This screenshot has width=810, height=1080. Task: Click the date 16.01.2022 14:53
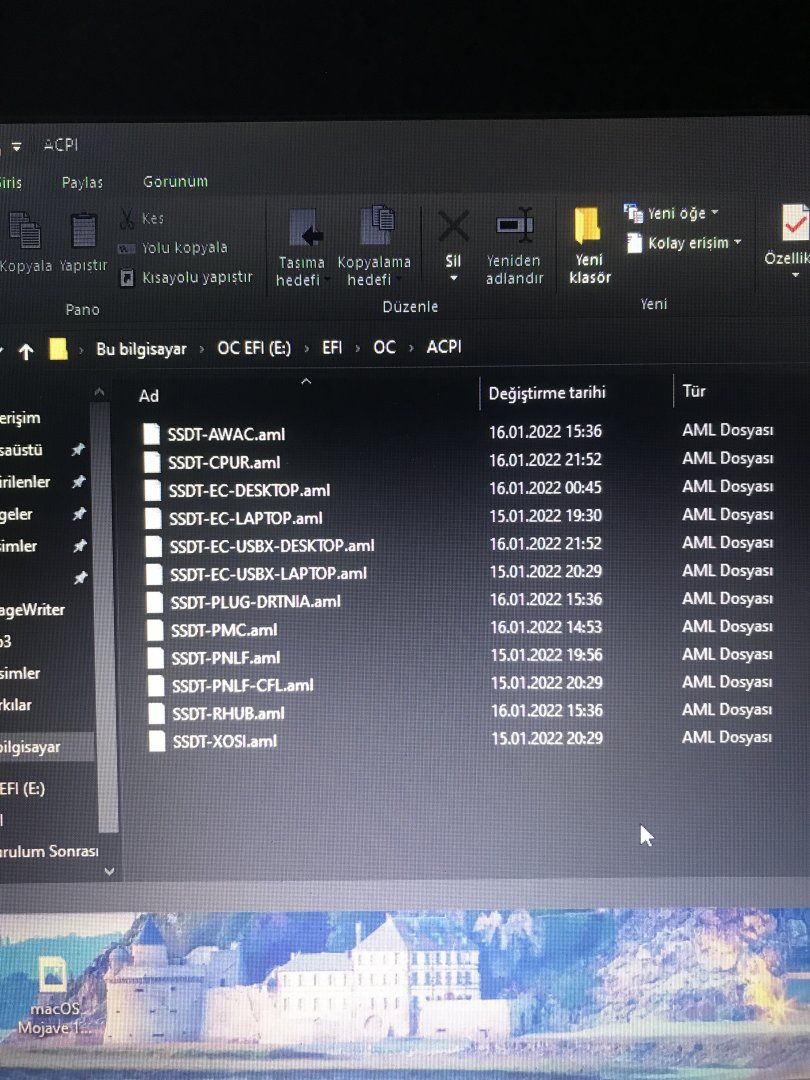pyautogui.click(x=546, y=627)
